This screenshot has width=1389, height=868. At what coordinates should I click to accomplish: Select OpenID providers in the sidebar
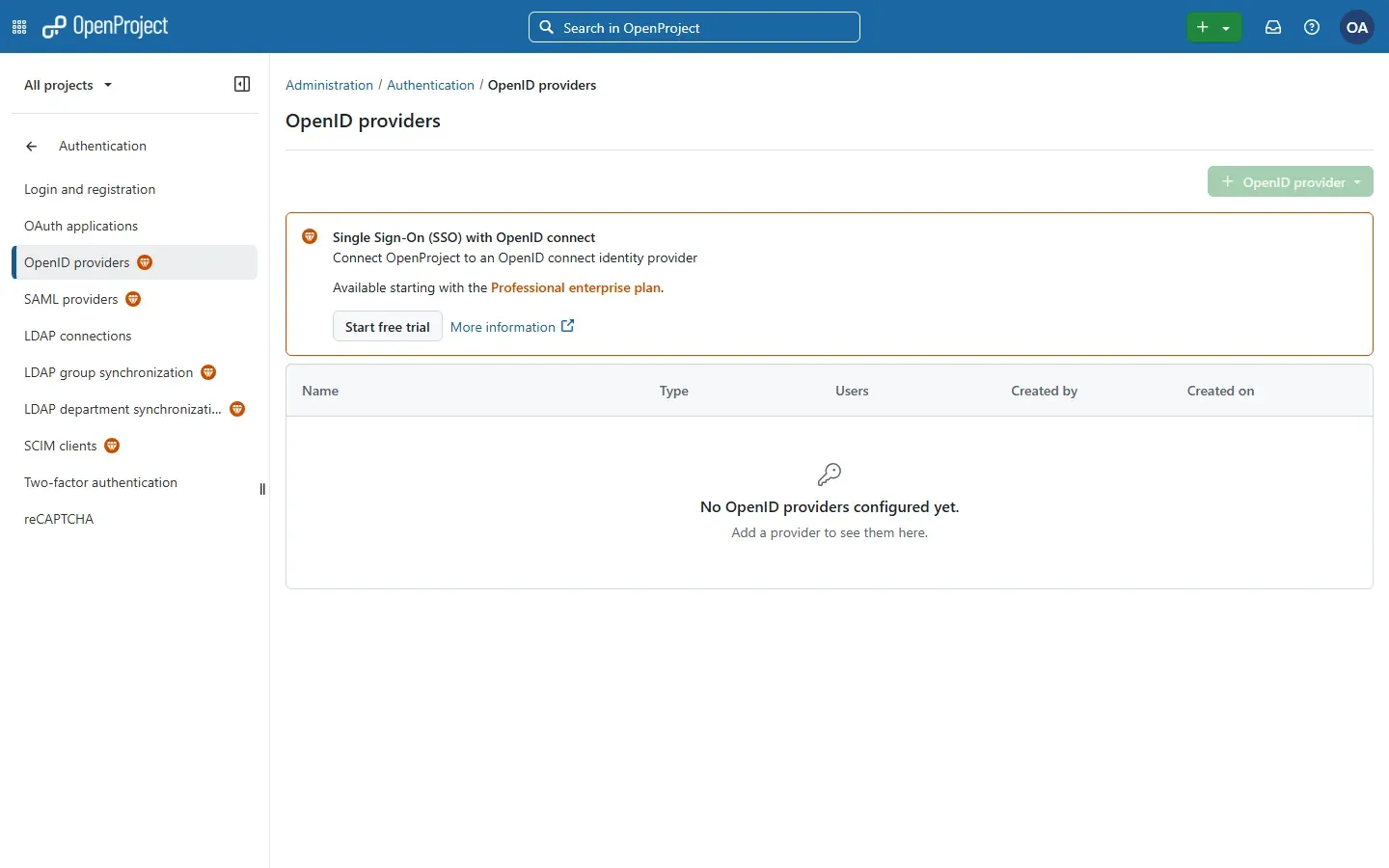(x=134, y=262)
